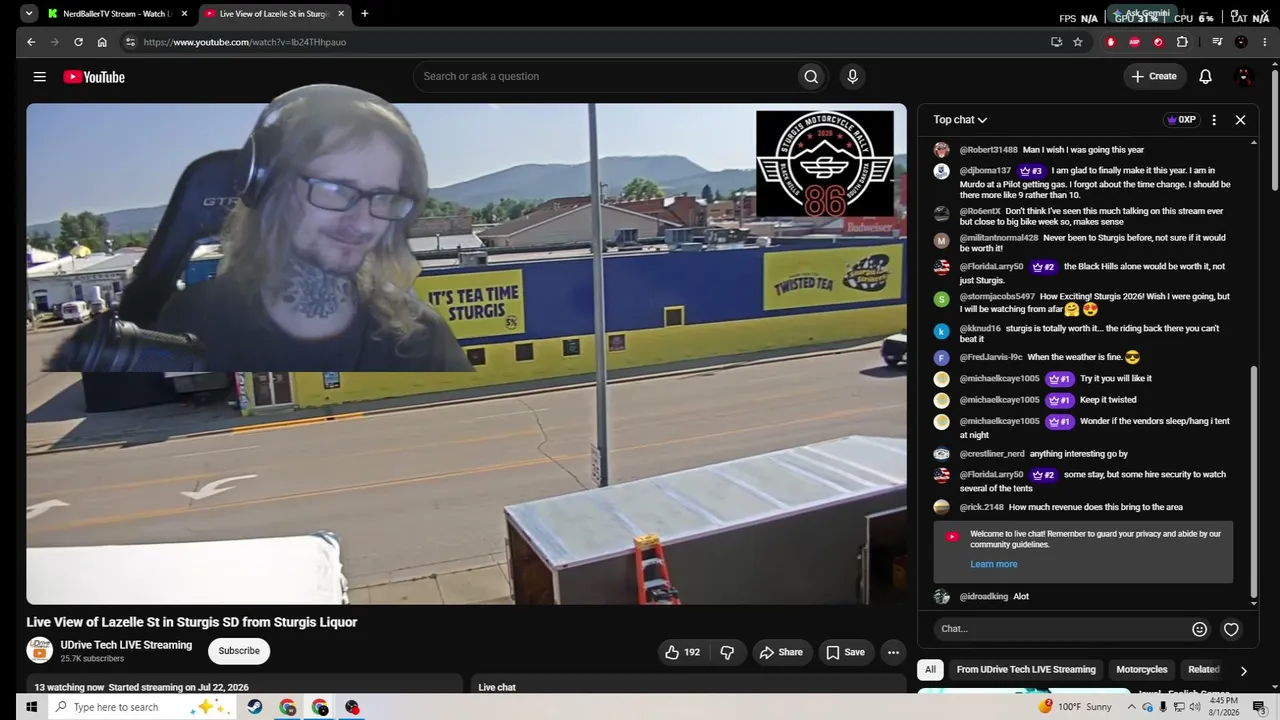Follow the Learn more chat guidelines link

pos(993,564)
